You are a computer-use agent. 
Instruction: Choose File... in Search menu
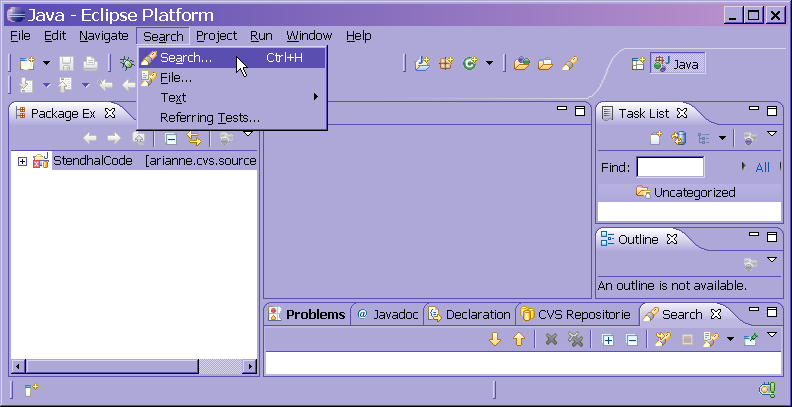pyautogui.click(x=232, y=78)
